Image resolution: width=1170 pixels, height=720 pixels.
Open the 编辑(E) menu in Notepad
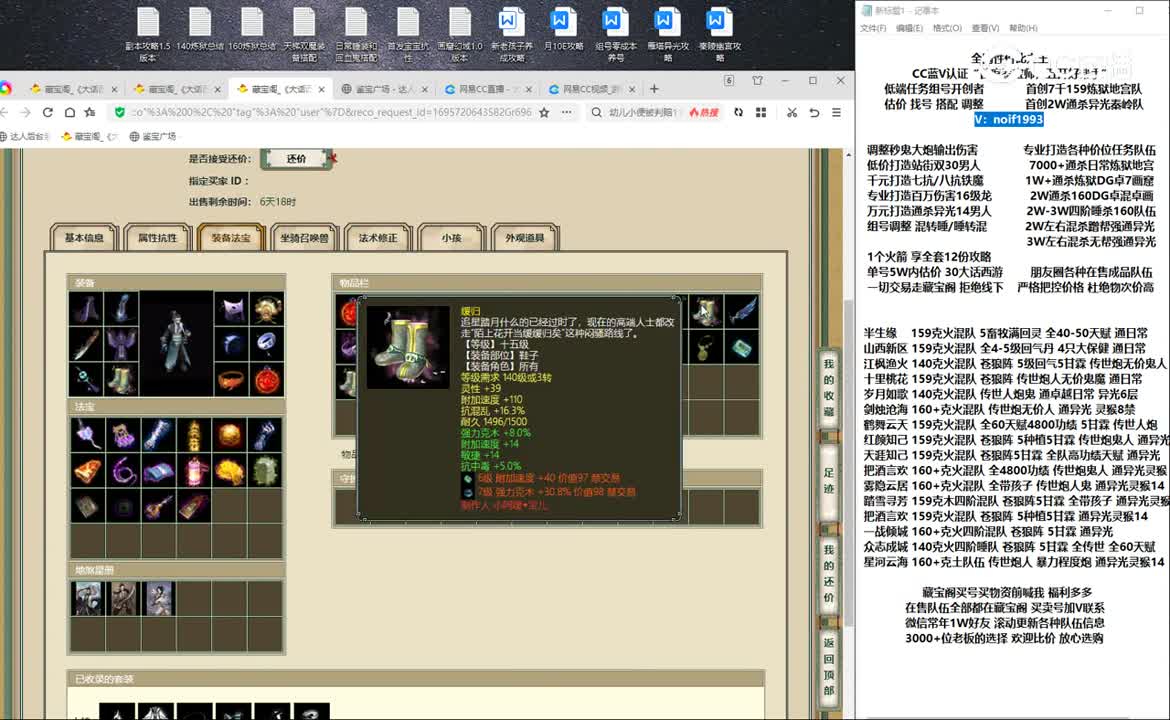909,28
